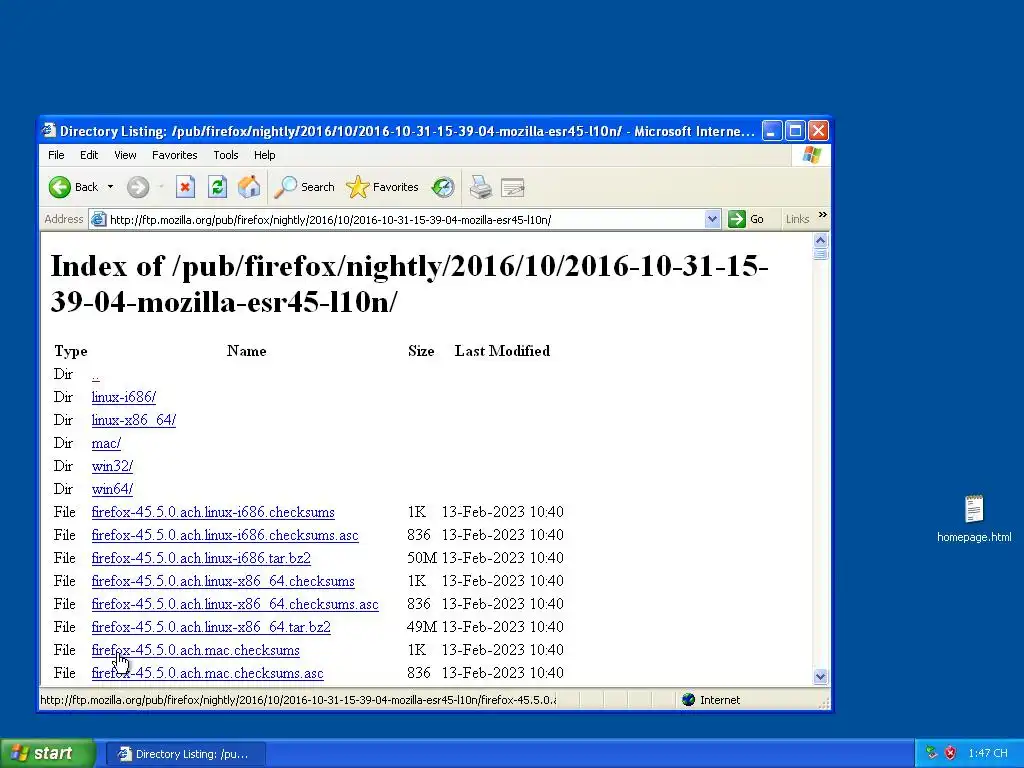Click the red shield security tray icon
1024x768 pixels.
(x=950, y=753)
